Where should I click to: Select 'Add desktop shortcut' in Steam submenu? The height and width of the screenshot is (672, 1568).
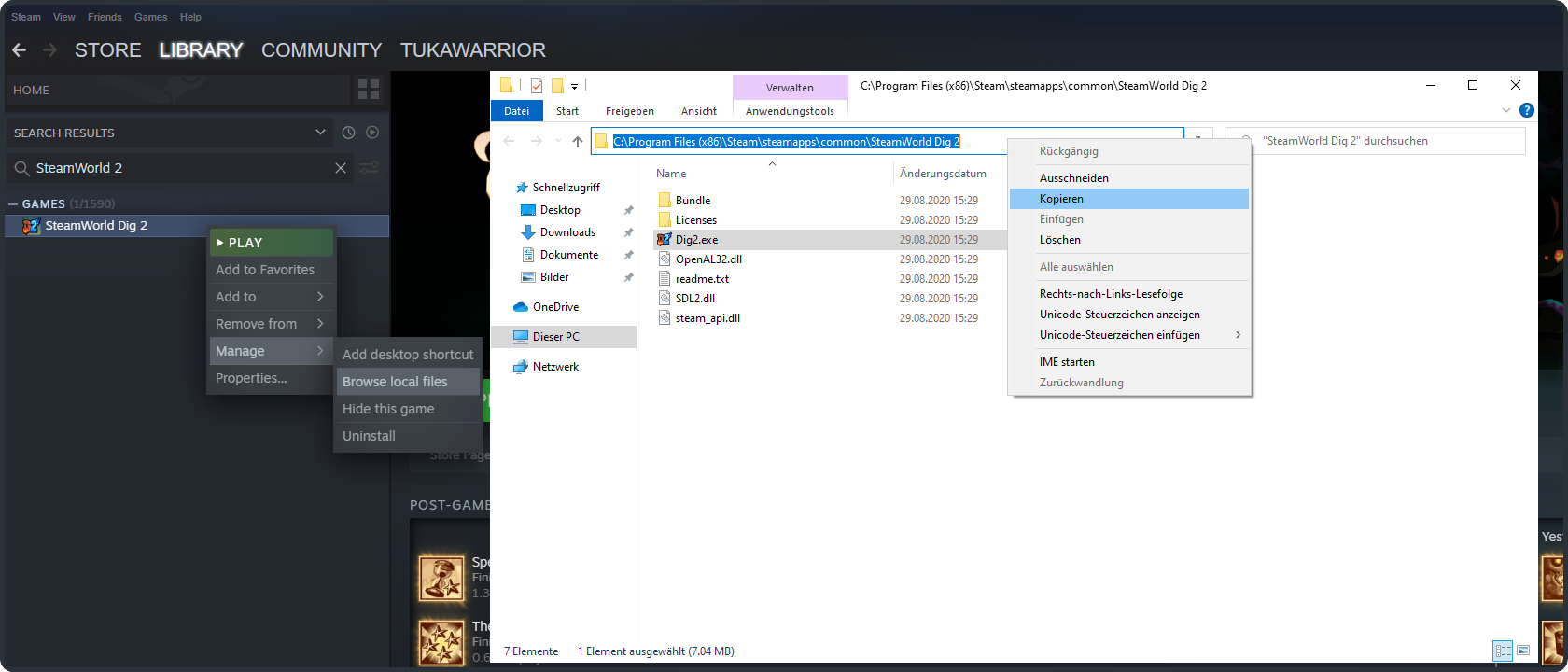click(408, 355)
